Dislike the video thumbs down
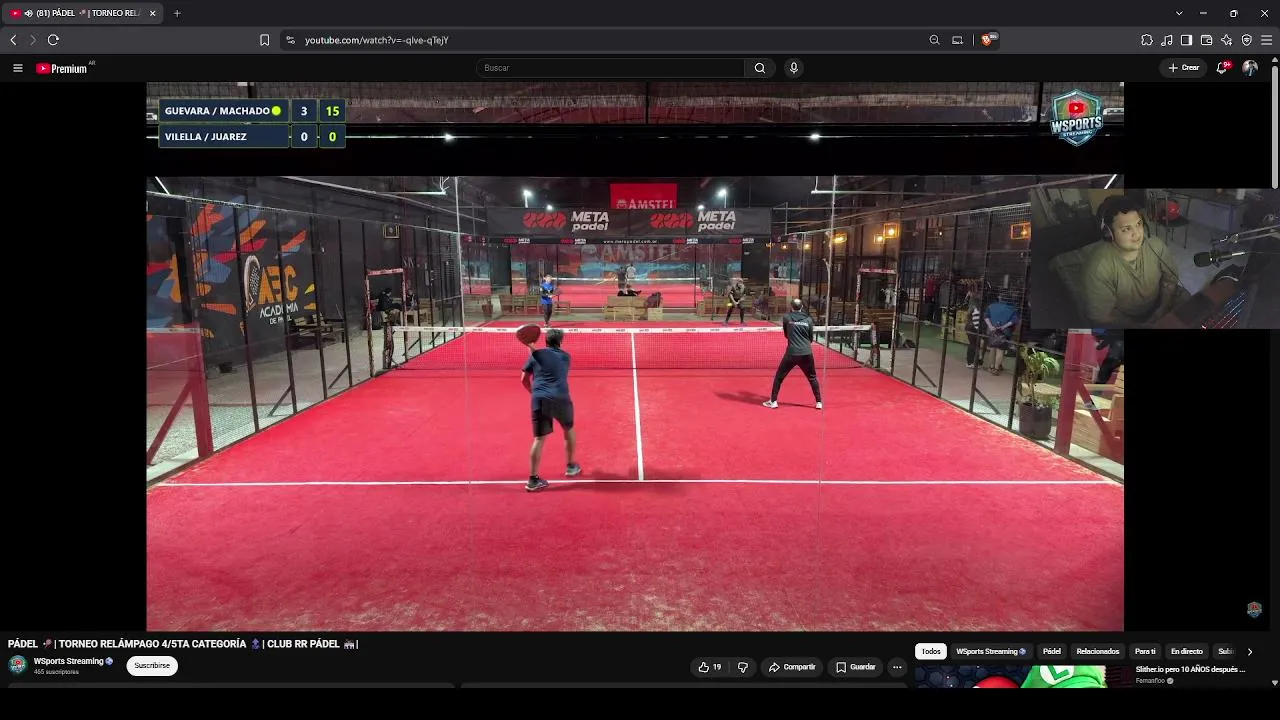 [742, 667]
